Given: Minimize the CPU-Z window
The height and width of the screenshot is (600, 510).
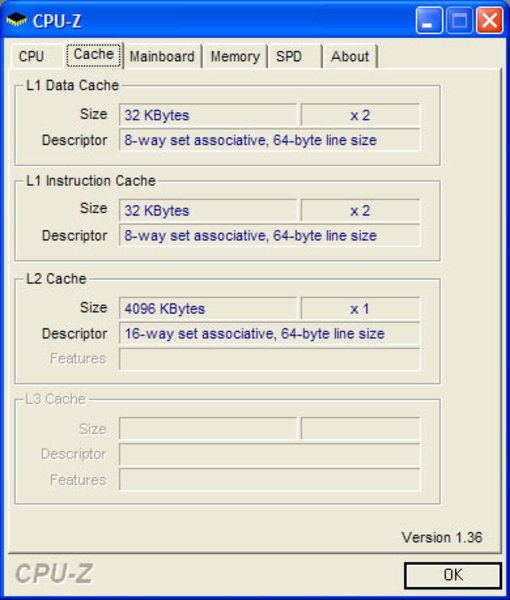Looking at the screenshot, I should 429,21.
